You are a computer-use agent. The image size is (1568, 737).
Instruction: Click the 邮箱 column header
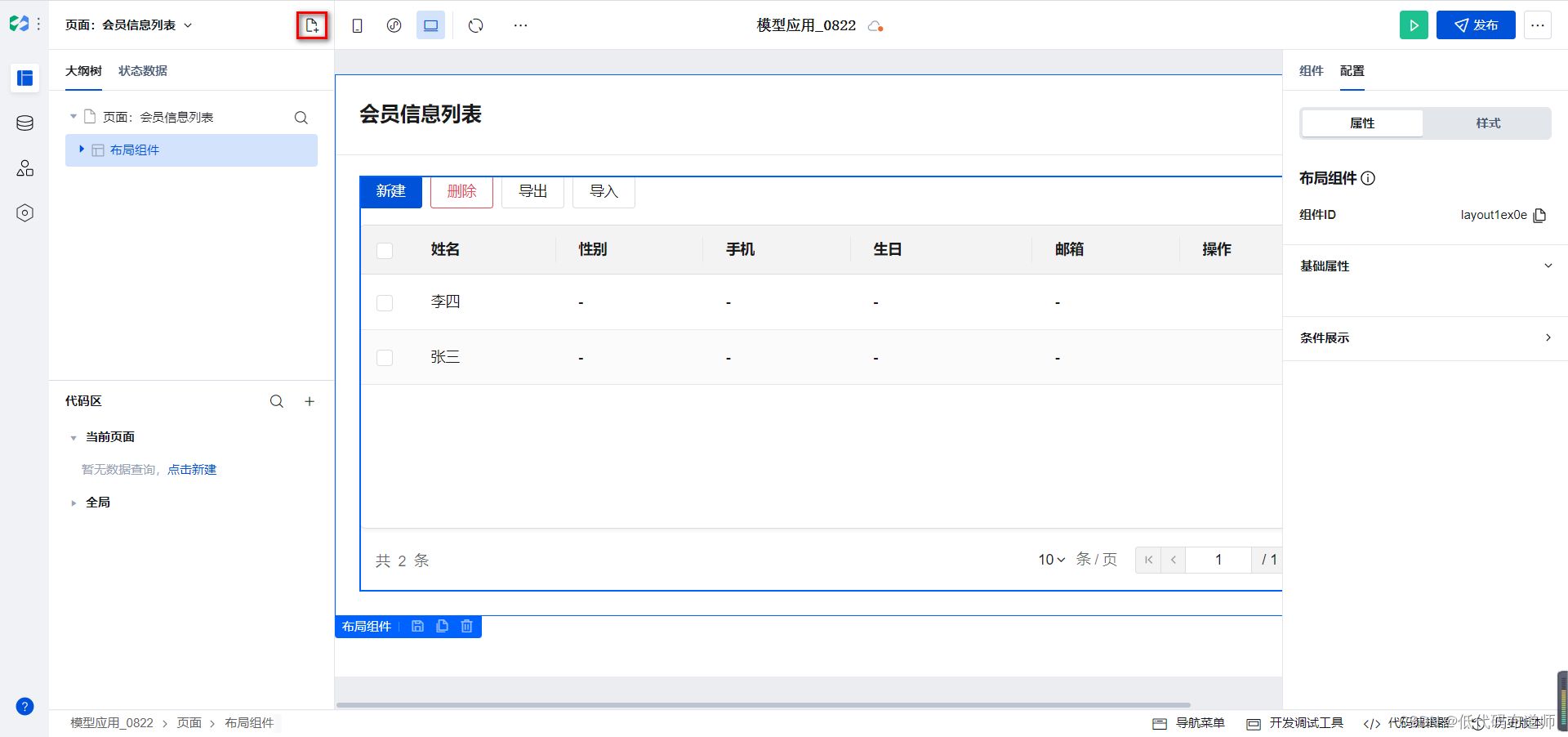tap(1069, 249)
